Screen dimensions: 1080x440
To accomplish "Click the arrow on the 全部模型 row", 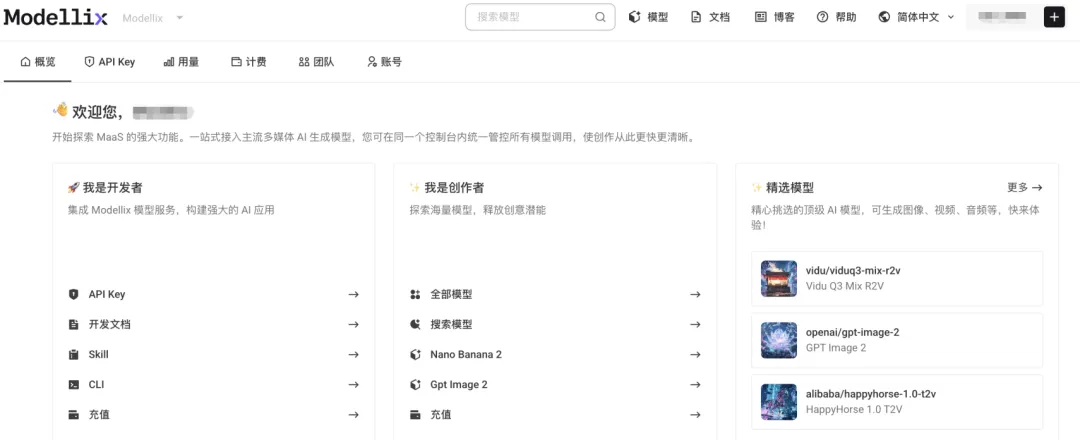I will (695, 295).
